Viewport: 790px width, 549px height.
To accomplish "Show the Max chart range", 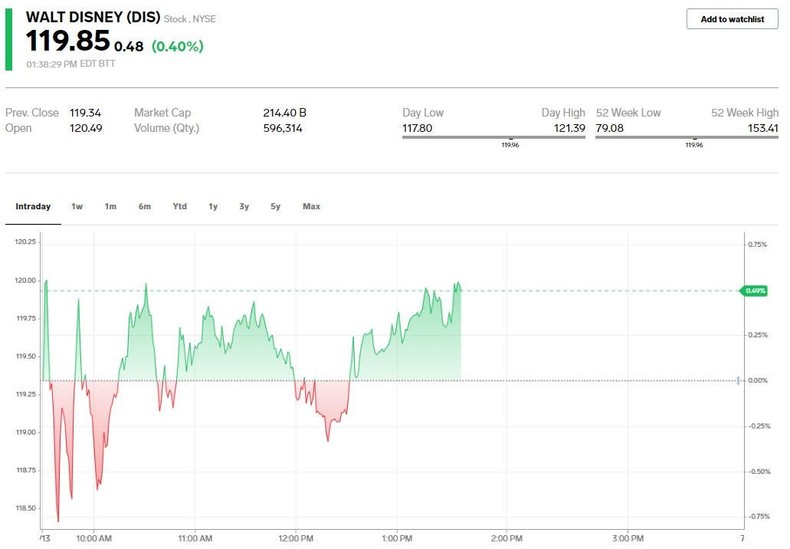I will (311, 207).
